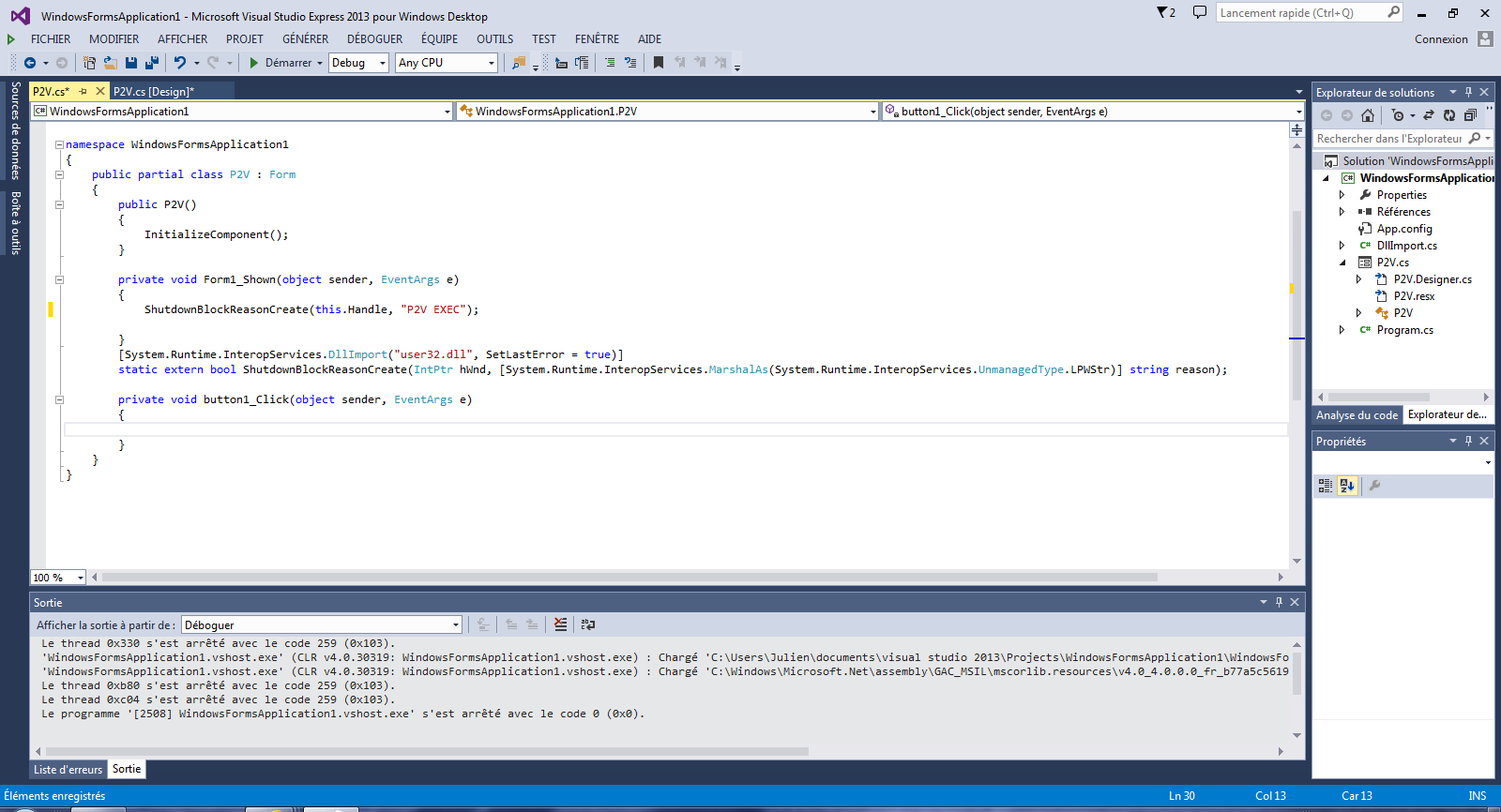Toggle auto-hide pin of Explorateur de solutions

click(x=1469, y=92)
